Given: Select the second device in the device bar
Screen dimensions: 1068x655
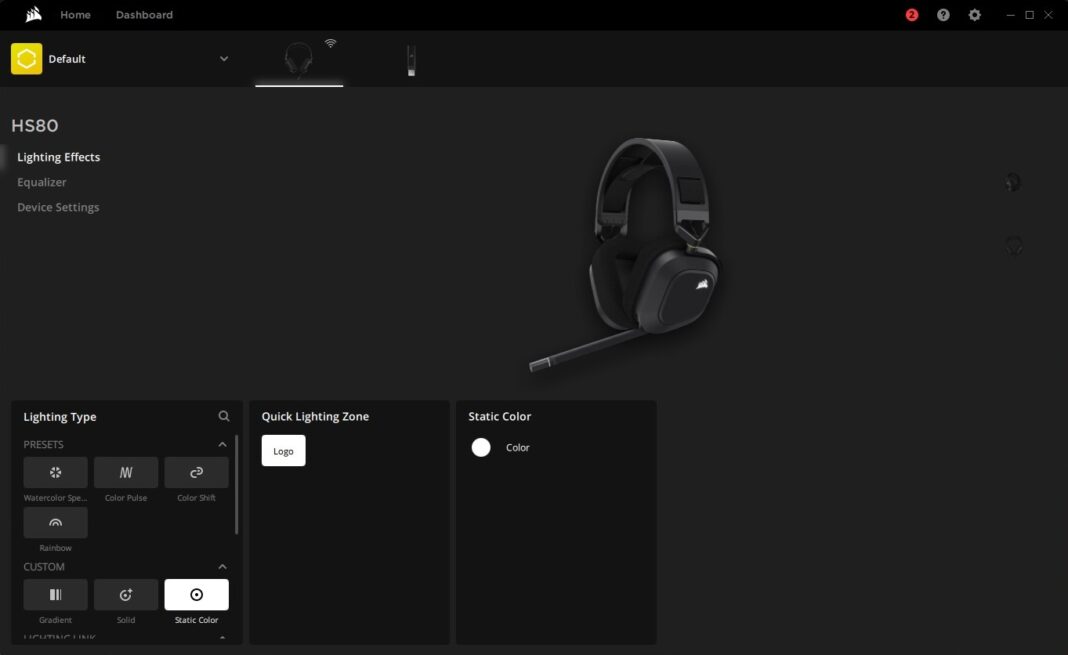Looking at the screenshot, I should pos(410,60).
